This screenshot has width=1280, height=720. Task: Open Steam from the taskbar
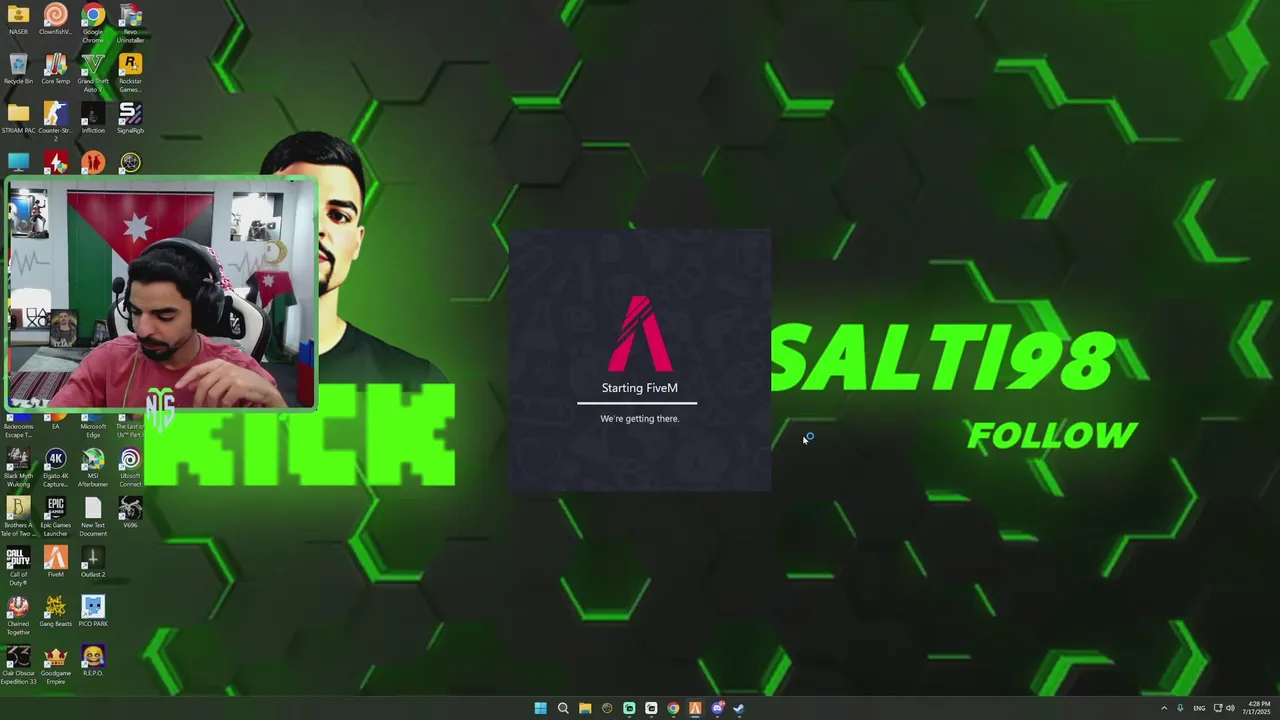pos(739,708)
